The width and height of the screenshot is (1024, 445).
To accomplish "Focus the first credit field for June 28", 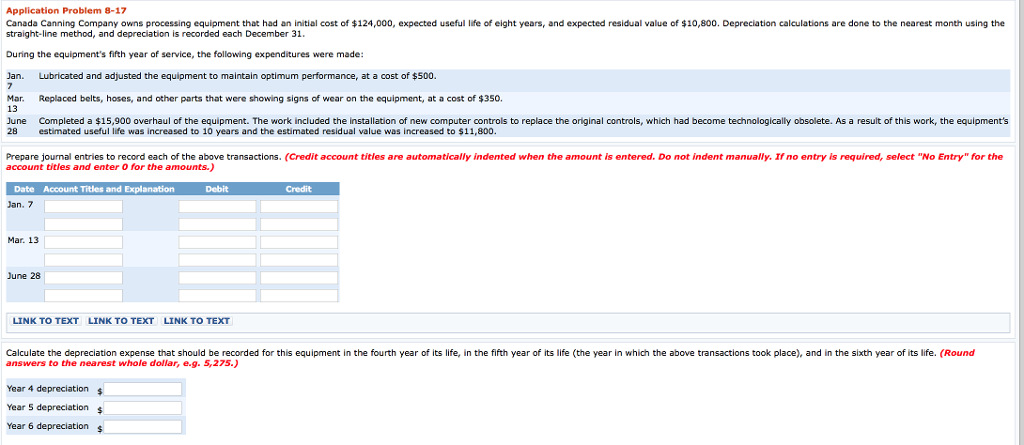I will coord(299,278).
